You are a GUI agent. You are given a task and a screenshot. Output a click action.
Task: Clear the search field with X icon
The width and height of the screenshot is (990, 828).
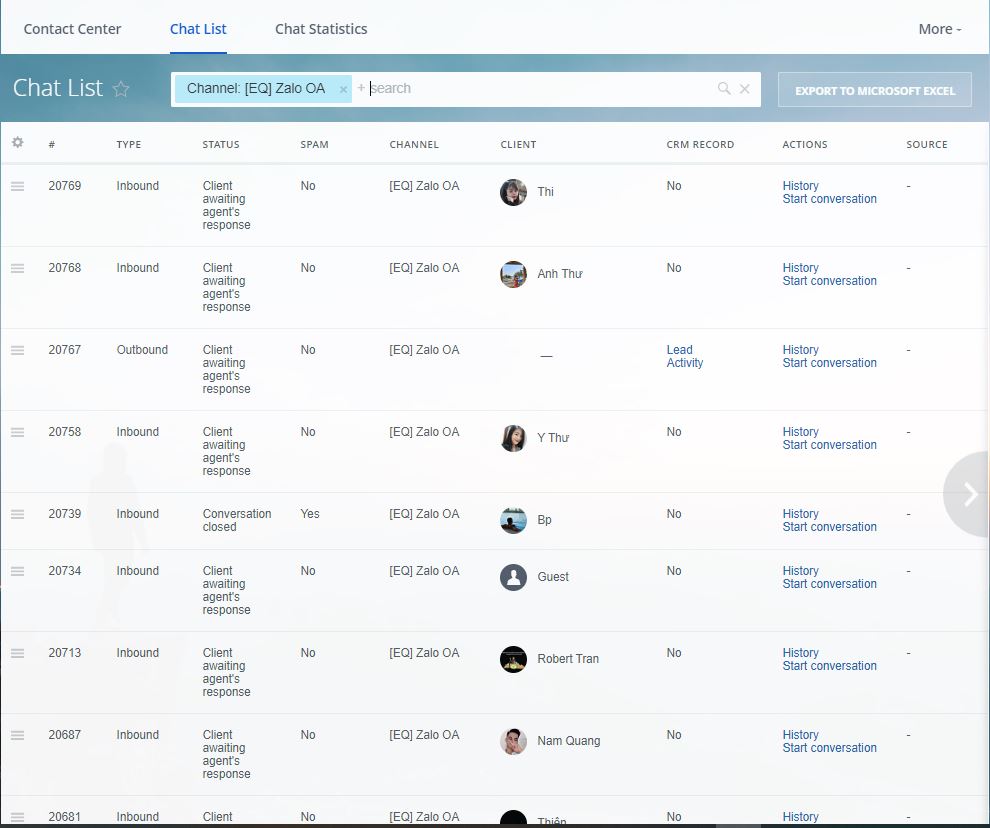745,89
